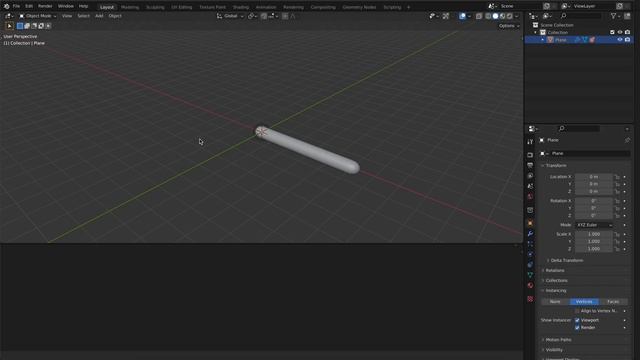
Task: Open the Global transform orientation dropdown
Action: (x=230, y=16)
